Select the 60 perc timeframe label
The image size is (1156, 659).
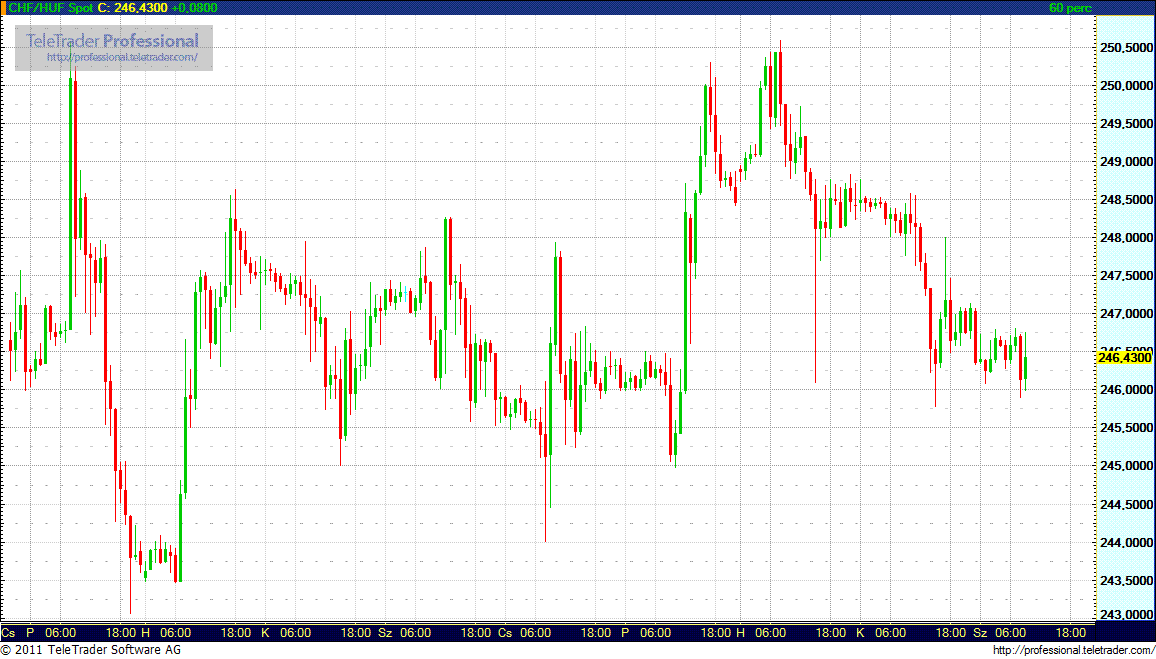click(1070, 7)
